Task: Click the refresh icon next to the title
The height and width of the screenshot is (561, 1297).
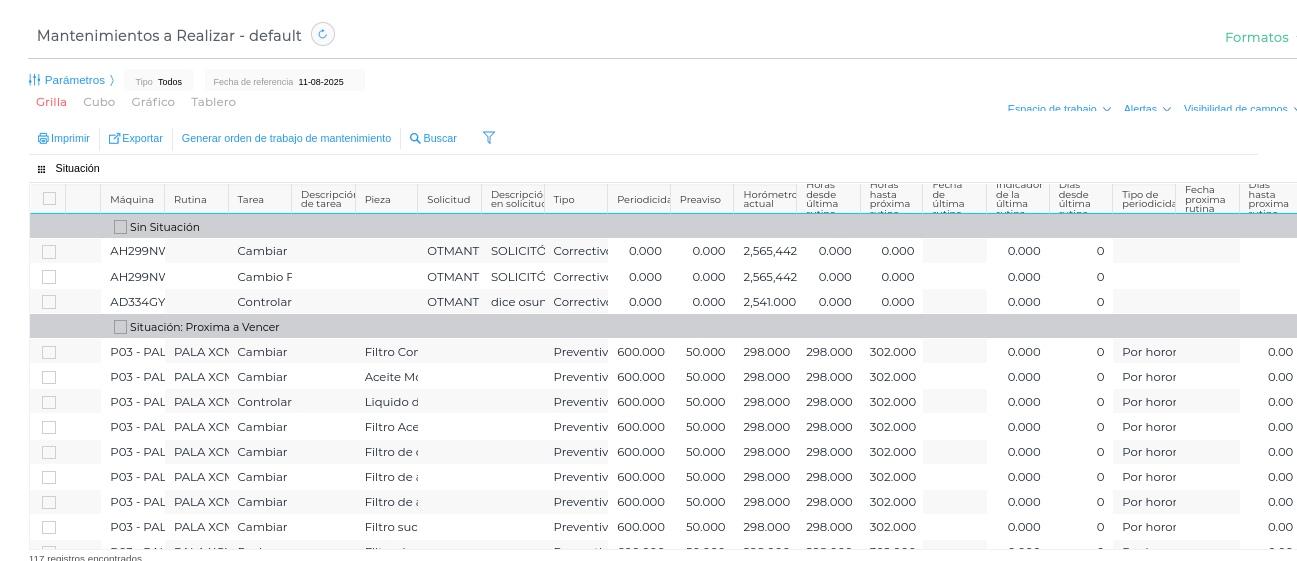Action: (x=322, y=34)
